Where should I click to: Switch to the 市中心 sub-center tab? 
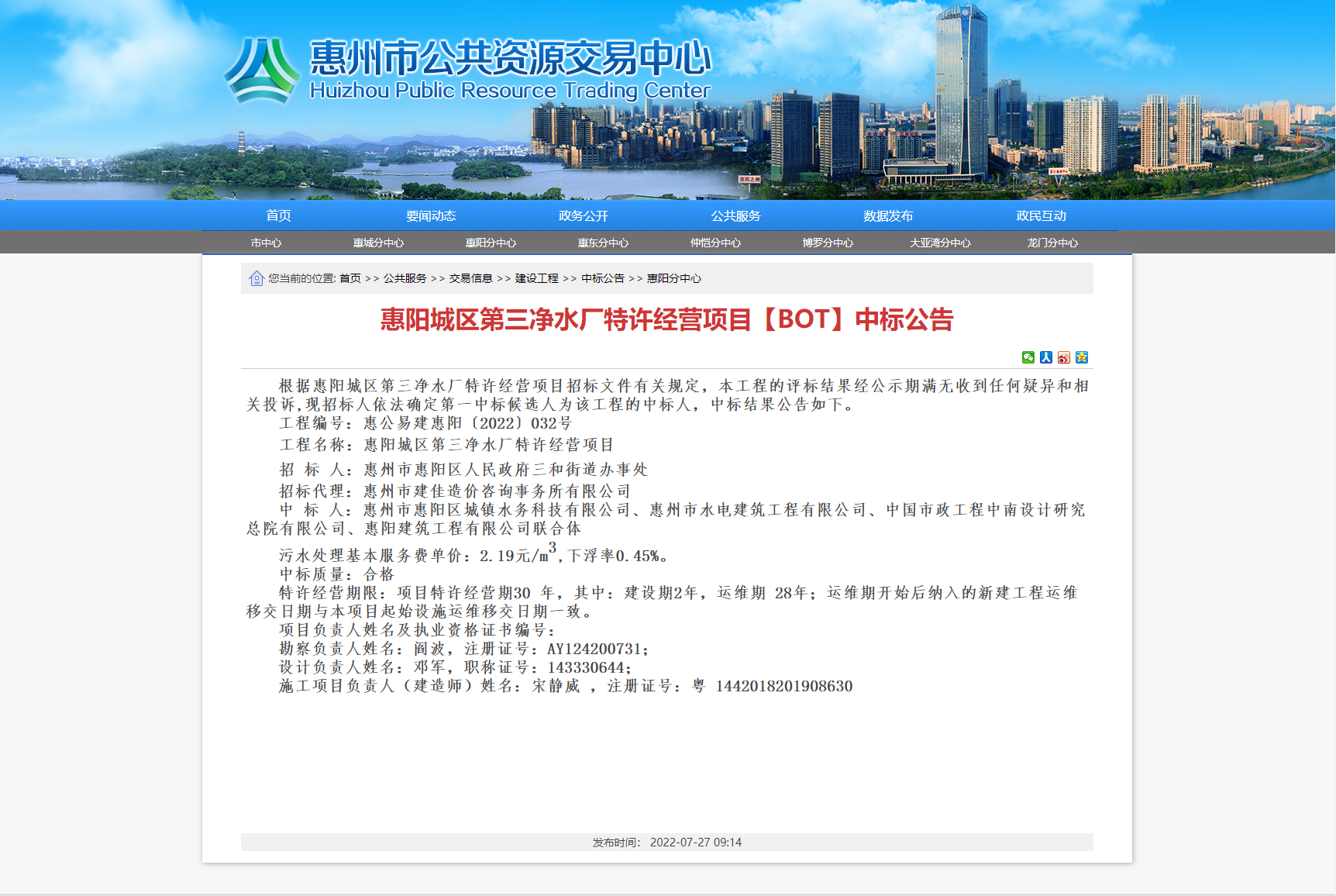pos(266,243)
